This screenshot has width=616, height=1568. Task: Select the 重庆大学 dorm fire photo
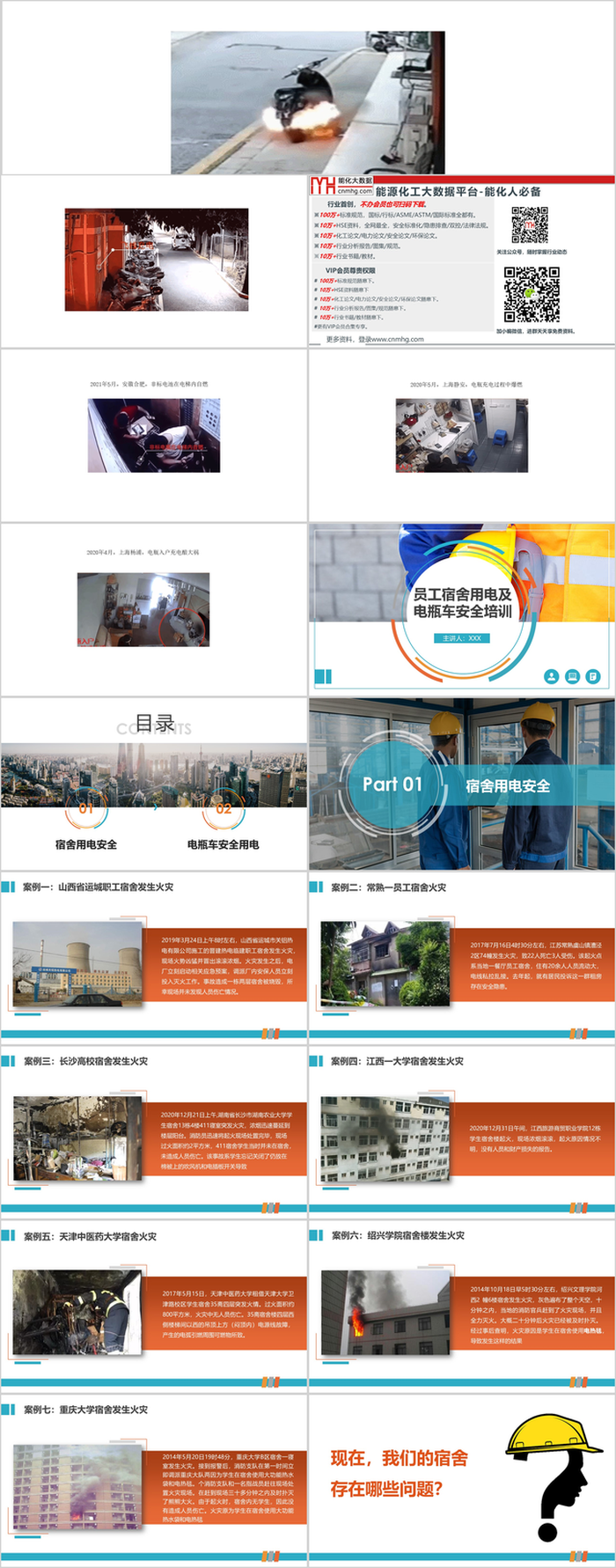[77, 1487]
